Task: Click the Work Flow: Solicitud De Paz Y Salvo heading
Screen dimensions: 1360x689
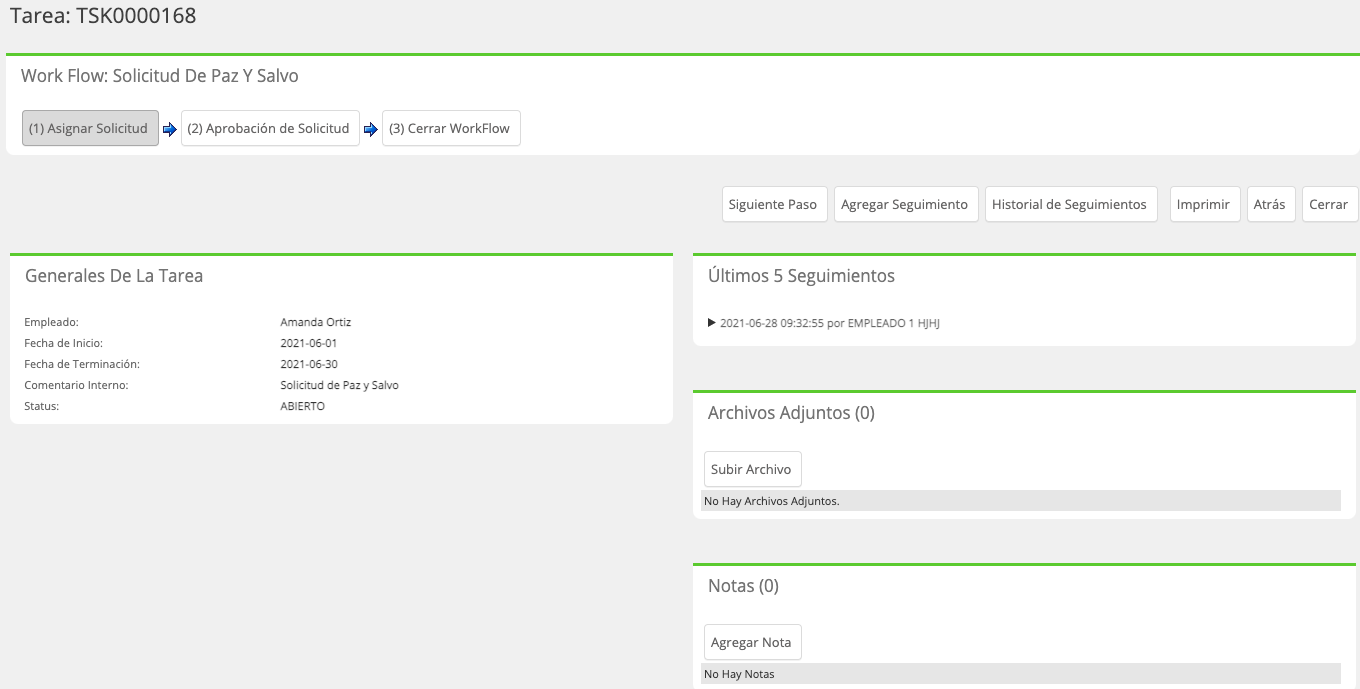Action: pyautogui.click(x=160, y=76)
